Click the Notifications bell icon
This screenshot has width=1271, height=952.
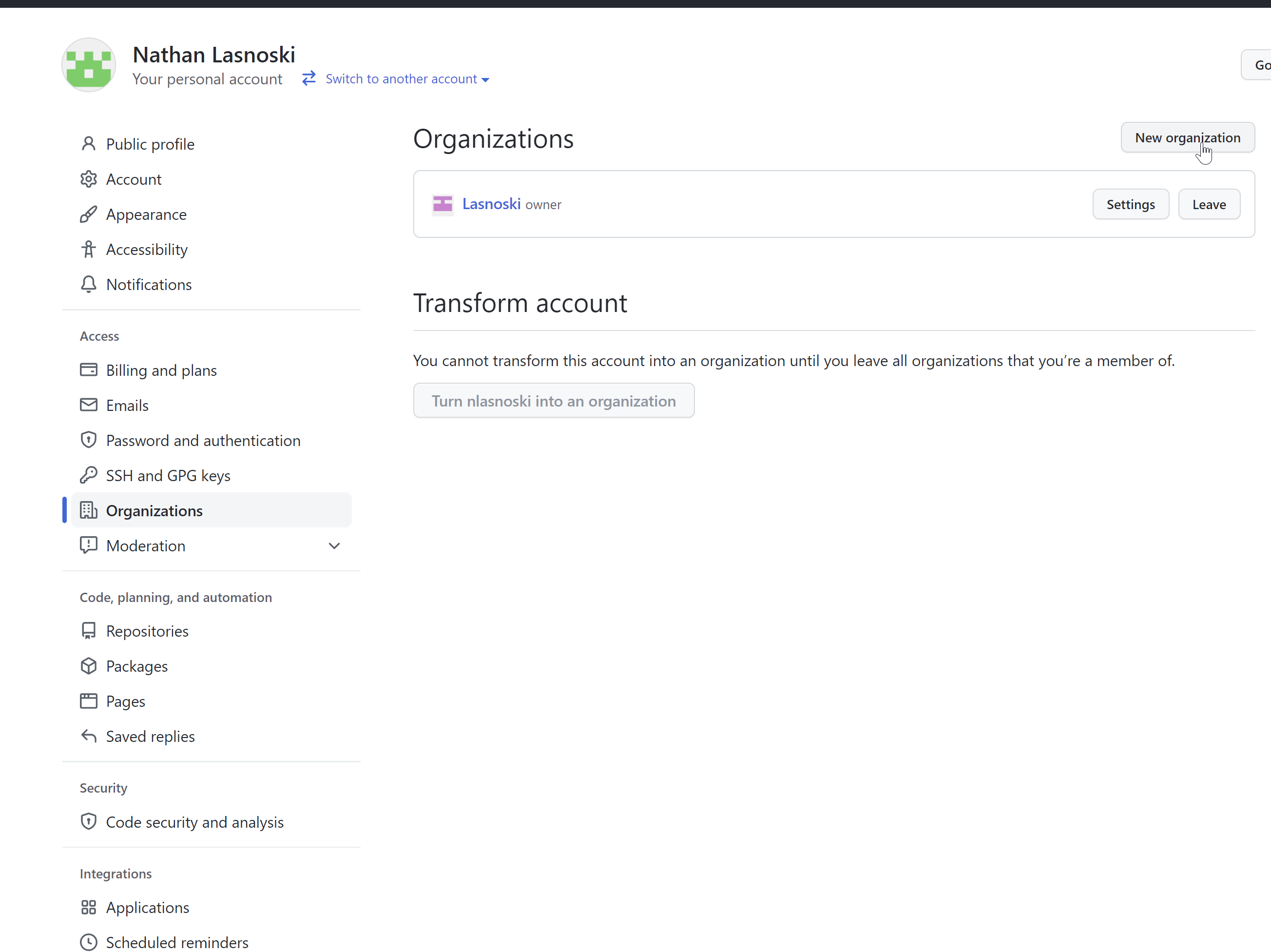point(89,285)
